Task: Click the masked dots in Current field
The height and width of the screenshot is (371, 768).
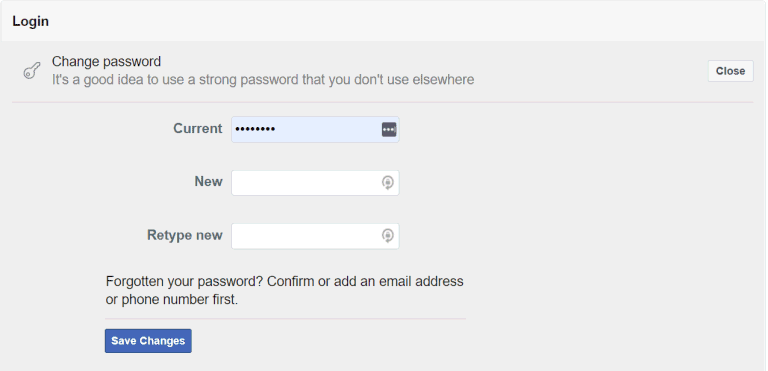Action: pos(255,129)
